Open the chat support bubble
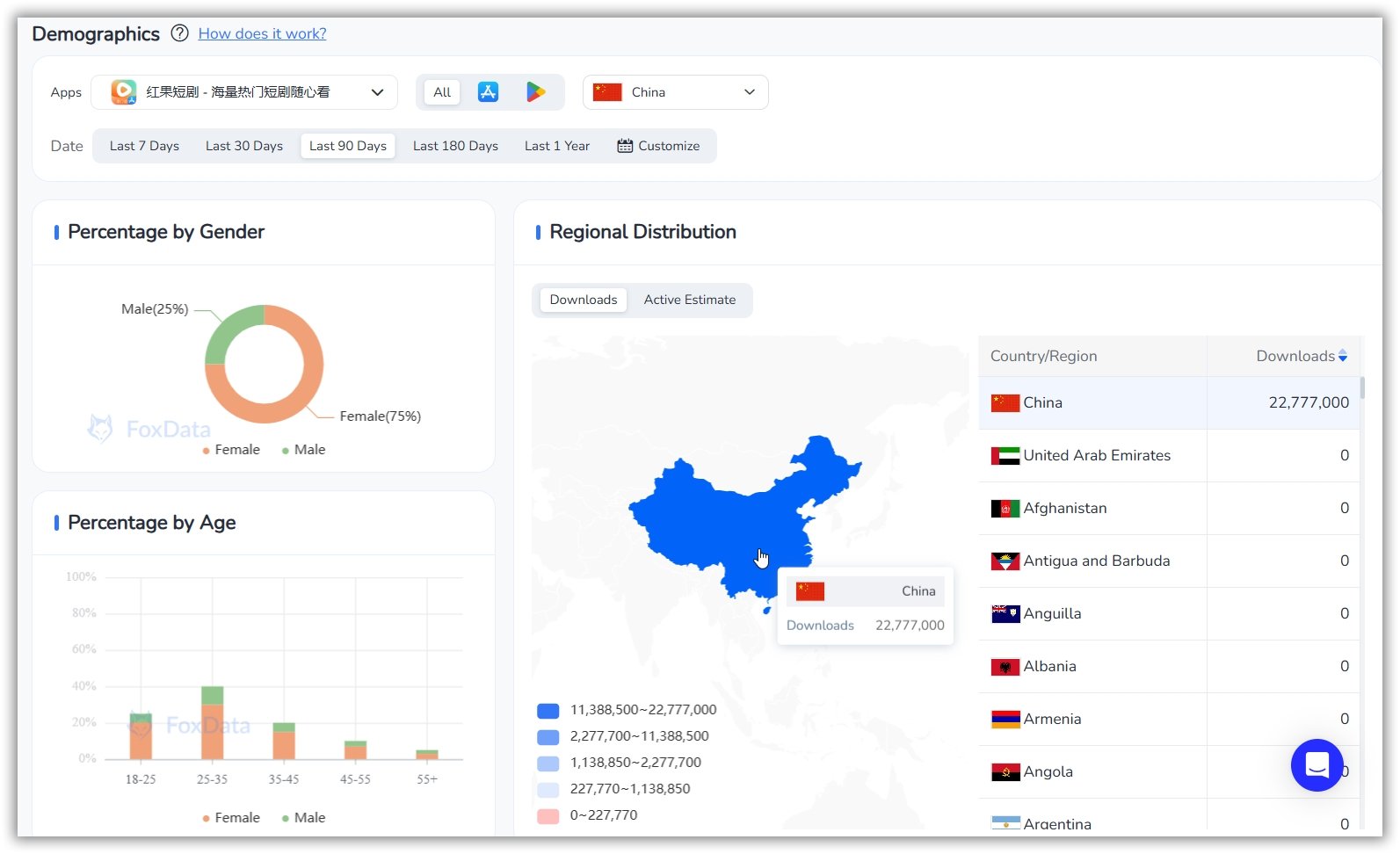This screenshot has height=854, width=1400. coord(1317,765)
